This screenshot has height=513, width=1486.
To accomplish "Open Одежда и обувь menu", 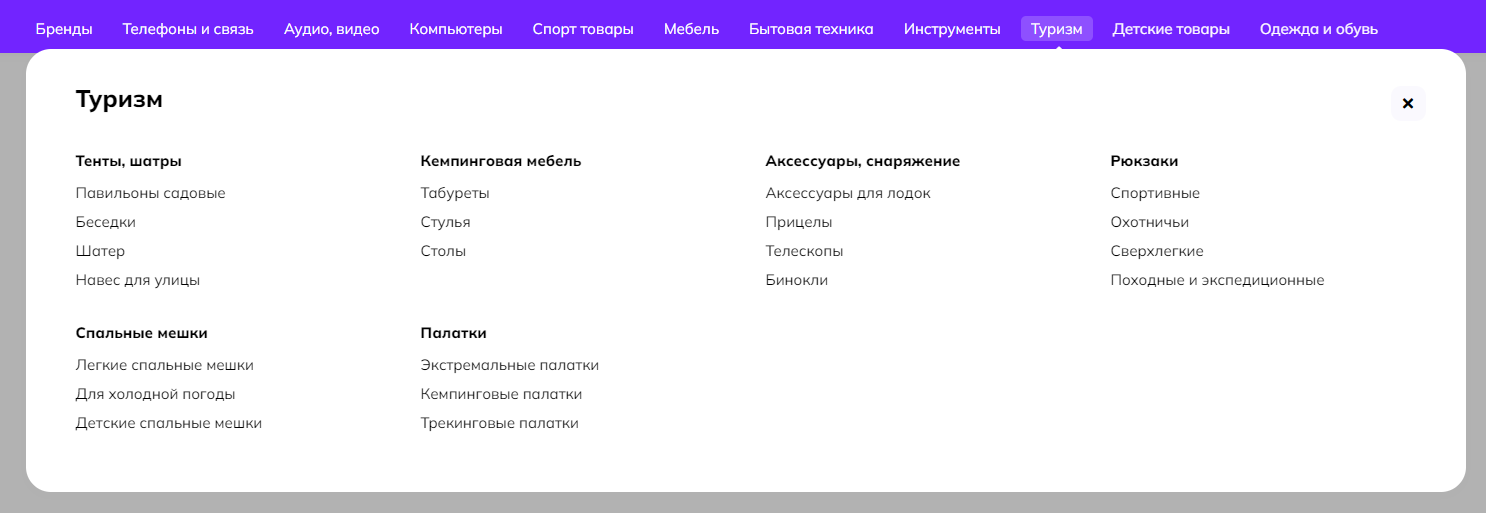I will pyautogui.click(x=1318, y=29).
